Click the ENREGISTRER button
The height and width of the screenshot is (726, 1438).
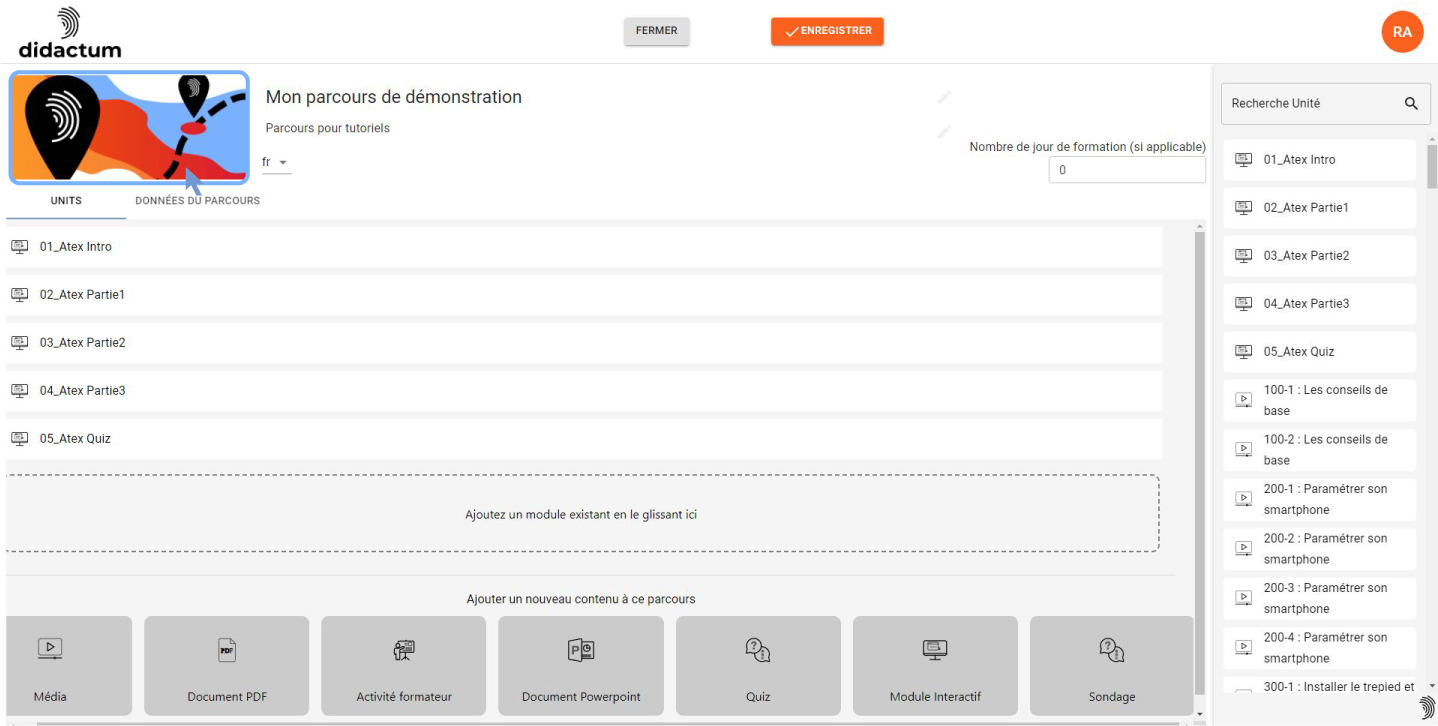tap(827, 31)
